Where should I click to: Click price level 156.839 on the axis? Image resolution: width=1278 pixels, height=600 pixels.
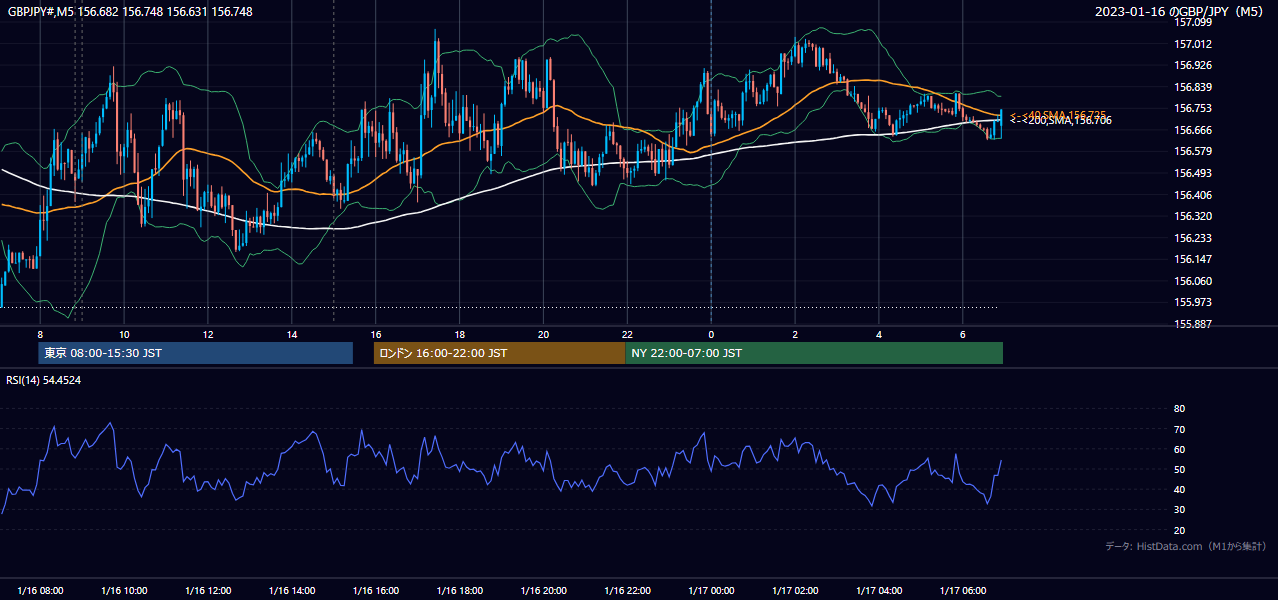[x=1193, y=87]
